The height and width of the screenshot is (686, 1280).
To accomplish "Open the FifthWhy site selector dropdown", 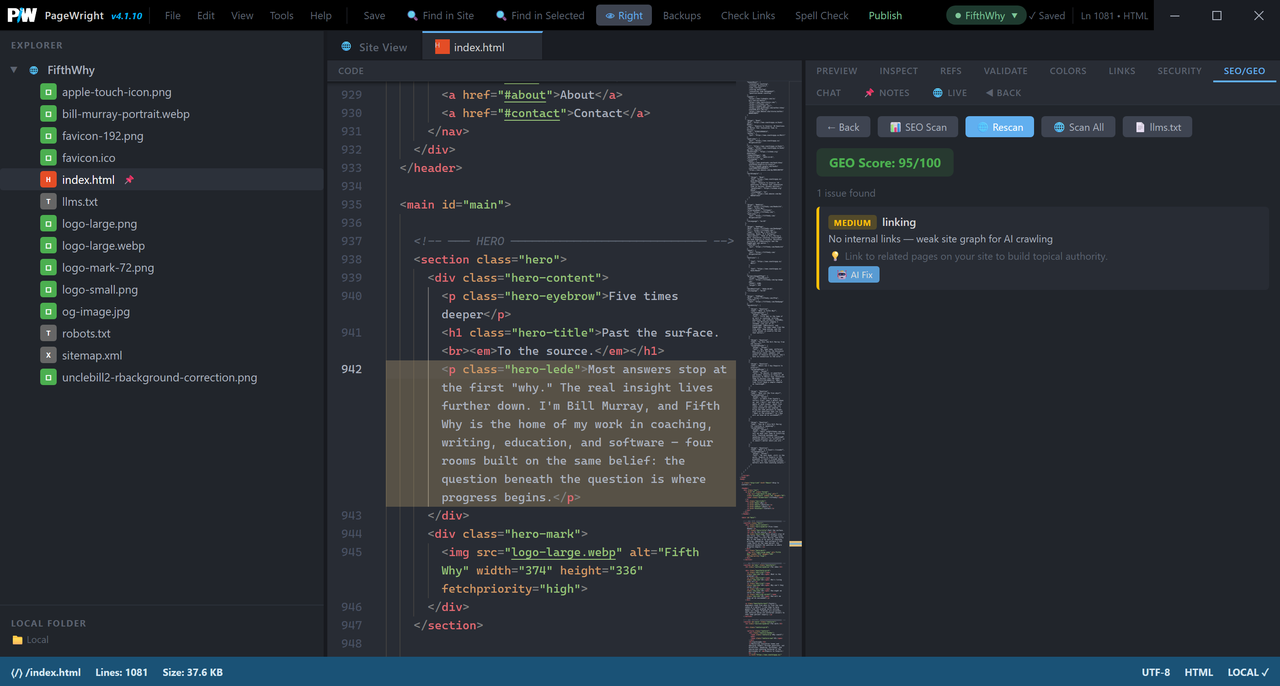I will (x=987, y=15).
